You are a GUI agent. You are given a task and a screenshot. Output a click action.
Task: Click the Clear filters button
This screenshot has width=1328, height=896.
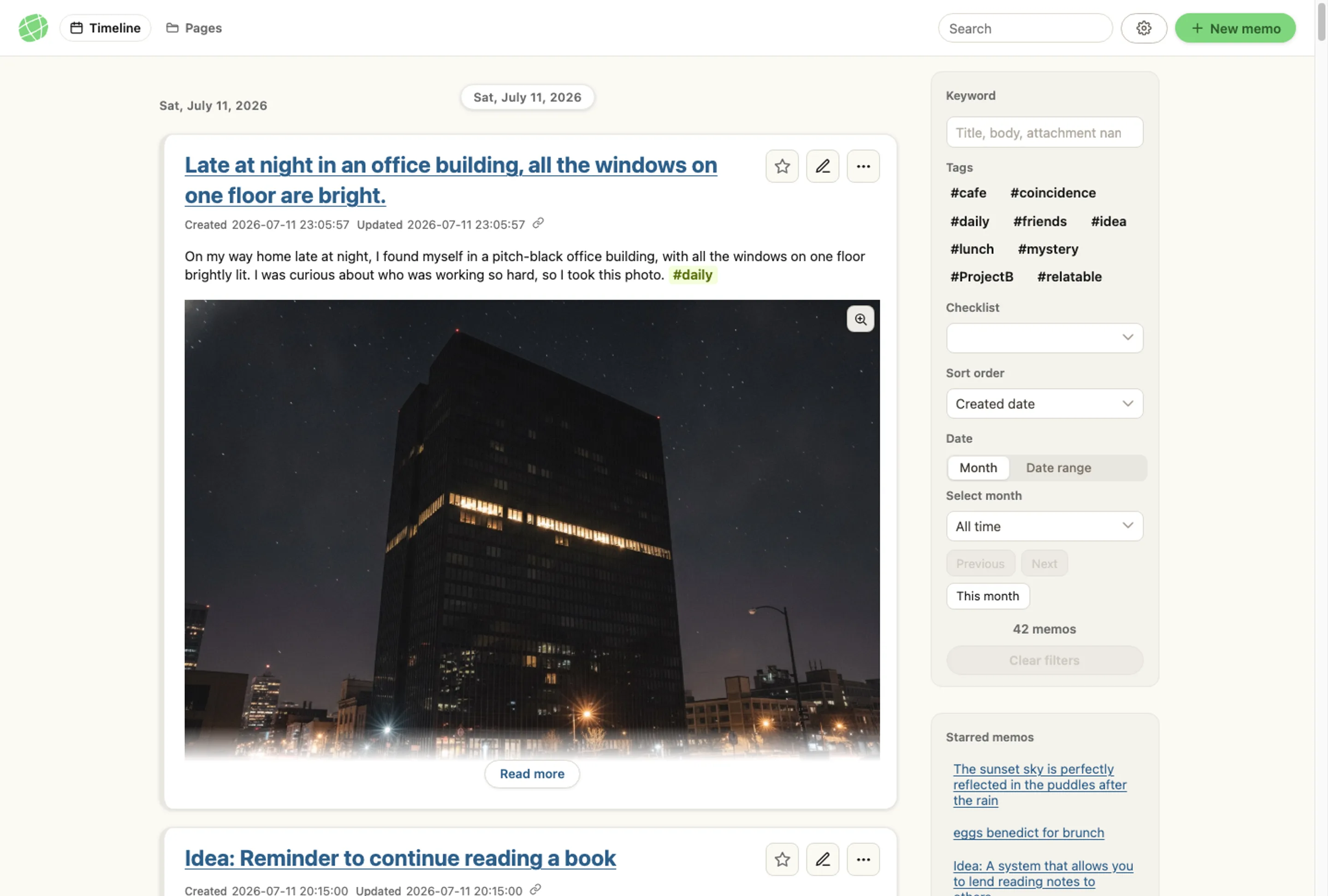point(1044,661)
